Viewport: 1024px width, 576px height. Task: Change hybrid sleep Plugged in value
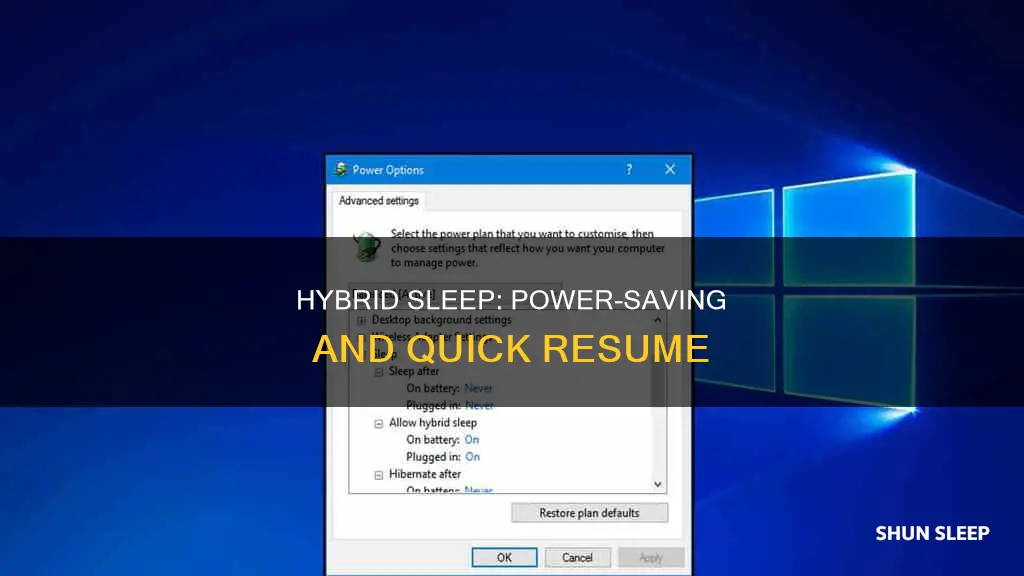pos(472,457)
